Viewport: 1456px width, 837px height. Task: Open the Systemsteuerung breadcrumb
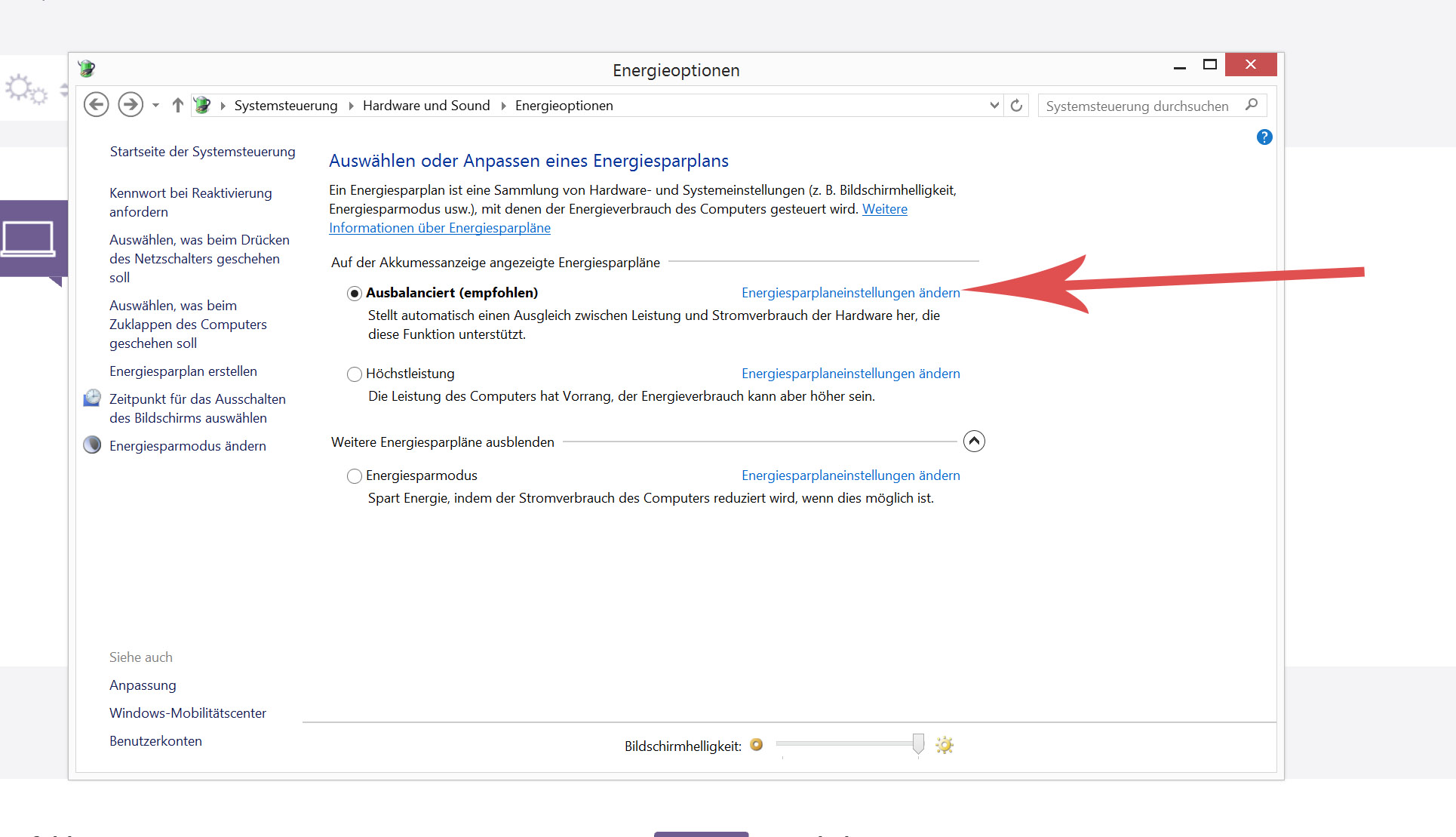(286, 106)
